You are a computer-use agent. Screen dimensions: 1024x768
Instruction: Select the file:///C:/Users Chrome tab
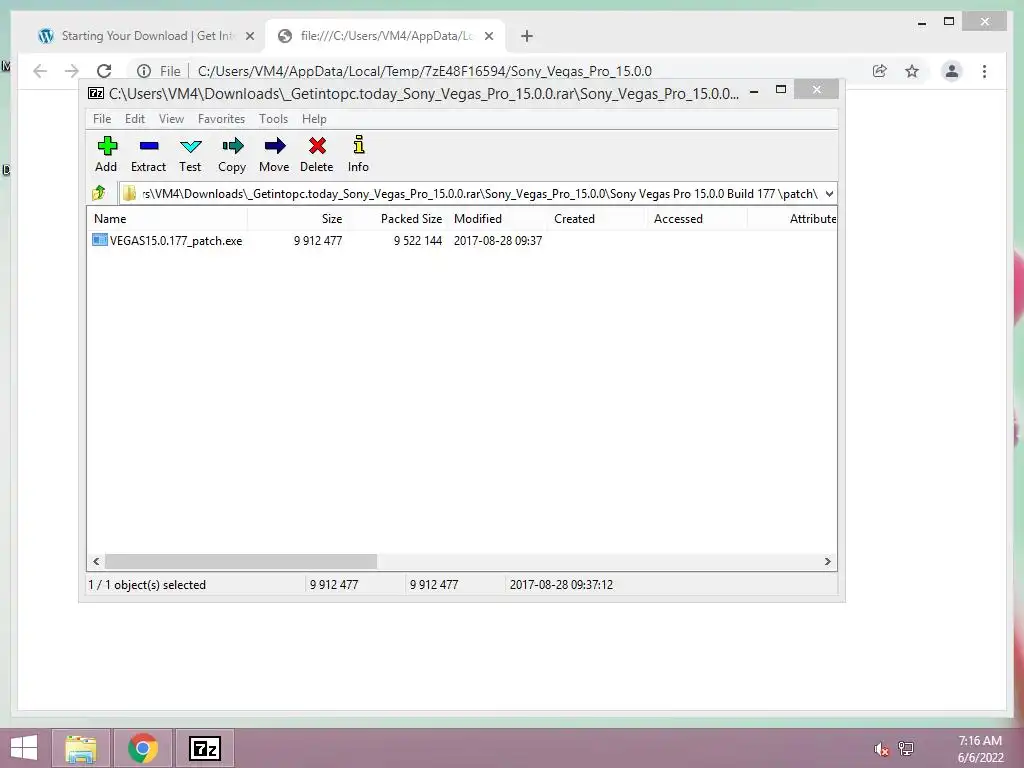[385, 36]
